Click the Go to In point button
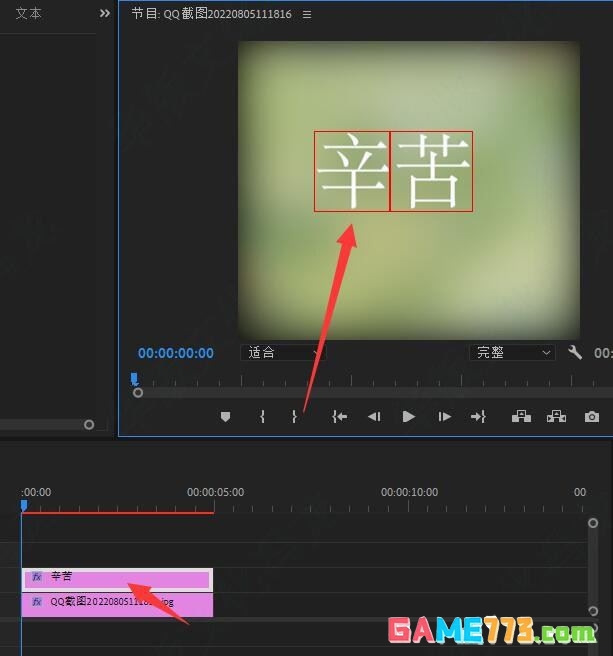 [339, 417]
